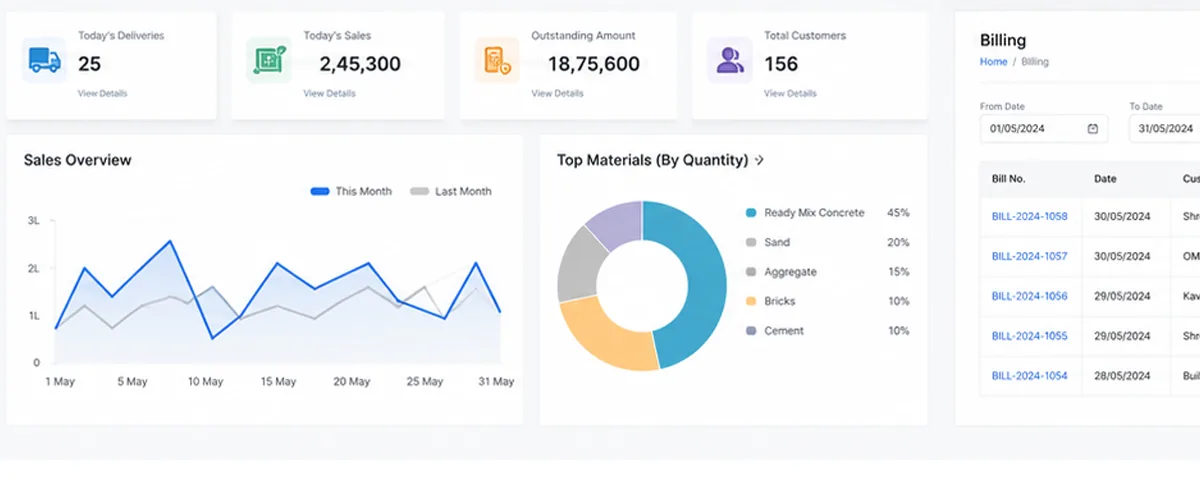Click the Billing breadcrumb text
This screenshot has width=1200, height=500.
tap(1035, 62)
